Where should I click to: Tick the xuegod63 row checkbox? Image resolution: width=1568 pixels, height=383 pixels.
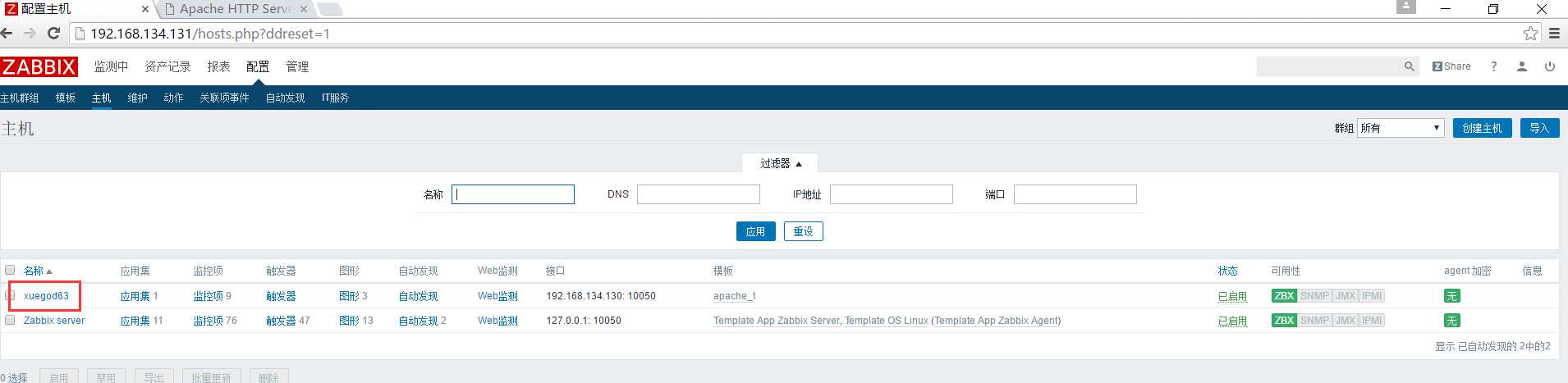10,295
